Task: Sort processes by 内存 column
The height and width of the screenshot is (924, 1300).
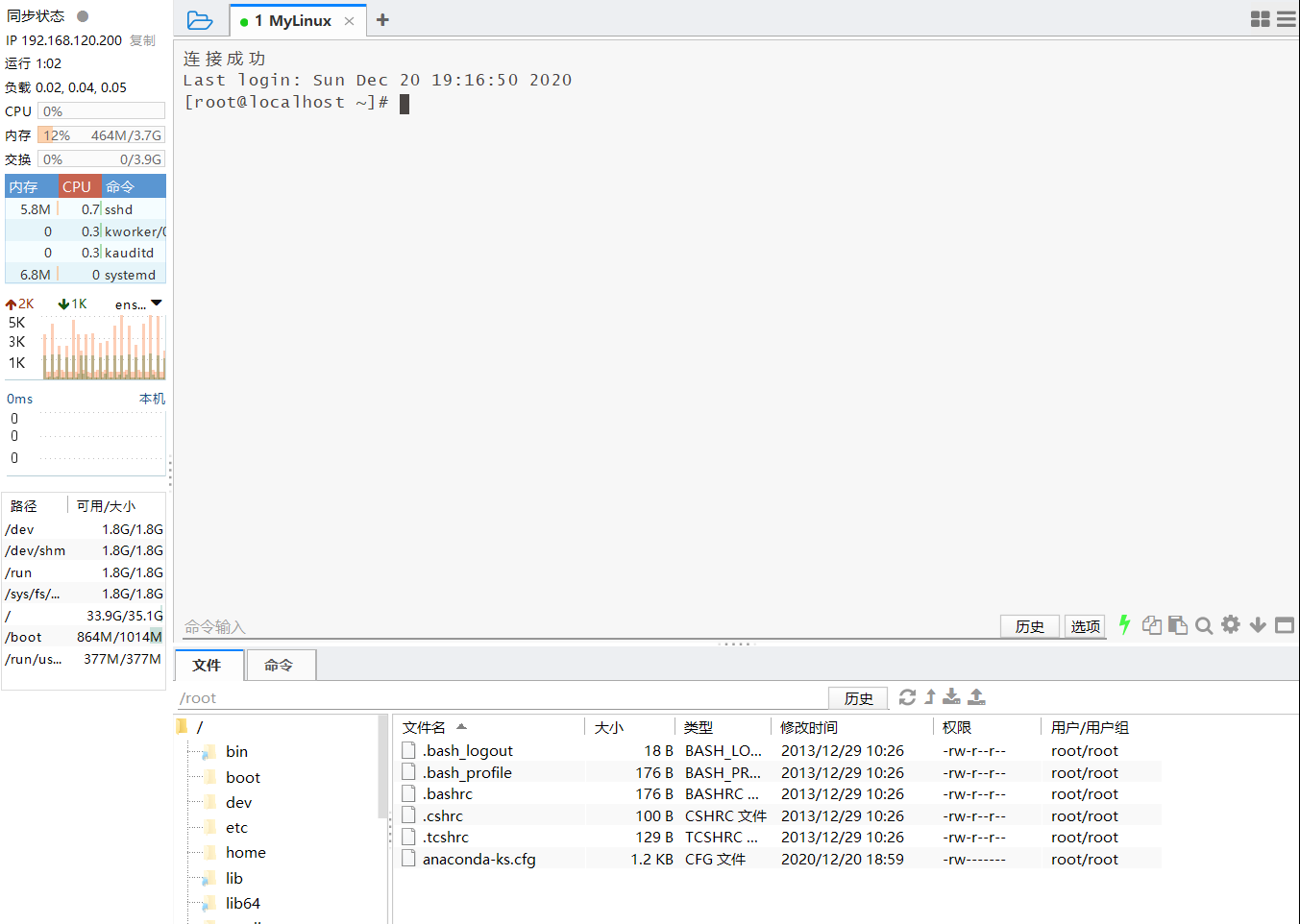Action: point(32,186)
